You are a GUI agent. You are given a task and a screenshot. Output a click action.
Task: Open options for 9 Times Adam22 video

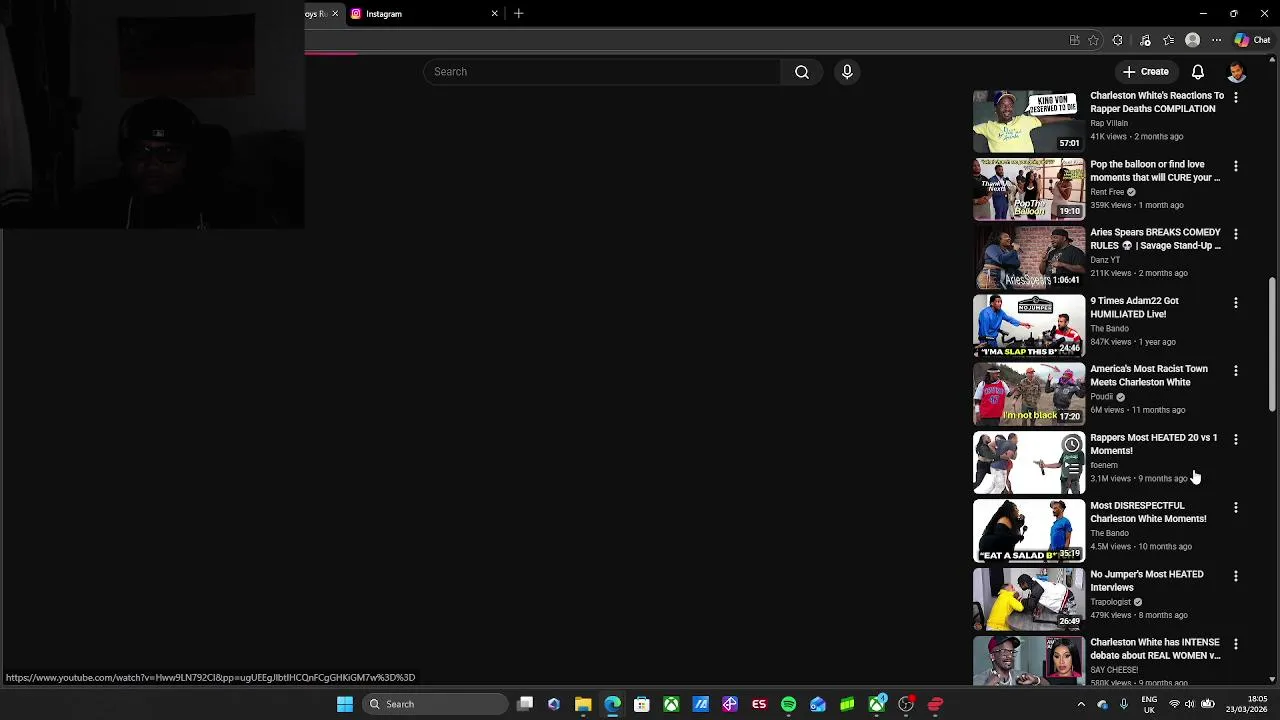(x=1236, y=302)
